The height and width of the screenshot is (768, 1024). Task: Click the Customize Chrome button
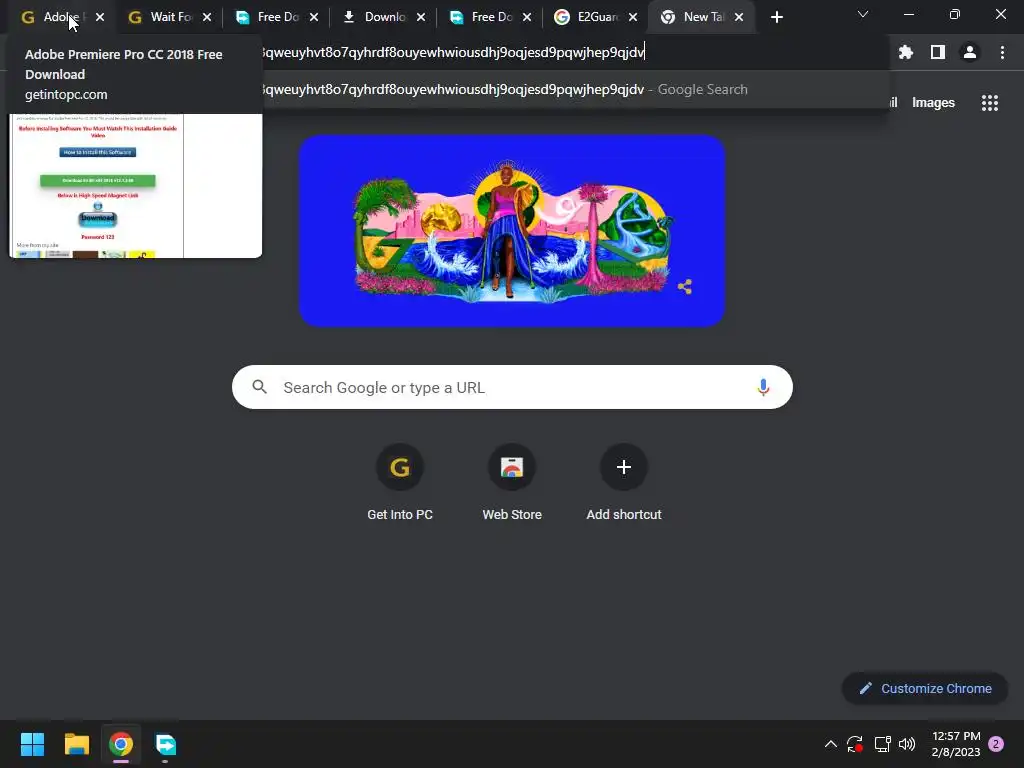(x=925, y=688)
